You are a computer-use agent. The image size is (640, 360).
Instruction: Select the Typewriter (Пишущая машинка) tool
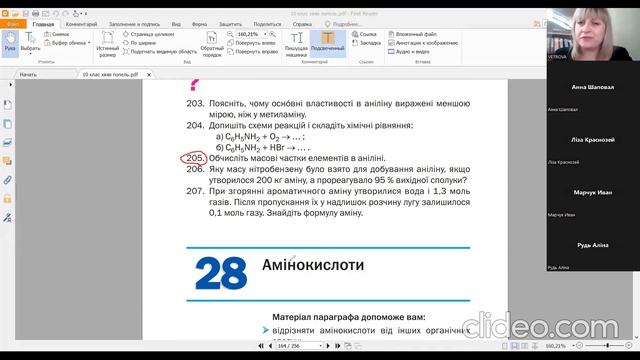click(296, 44)
